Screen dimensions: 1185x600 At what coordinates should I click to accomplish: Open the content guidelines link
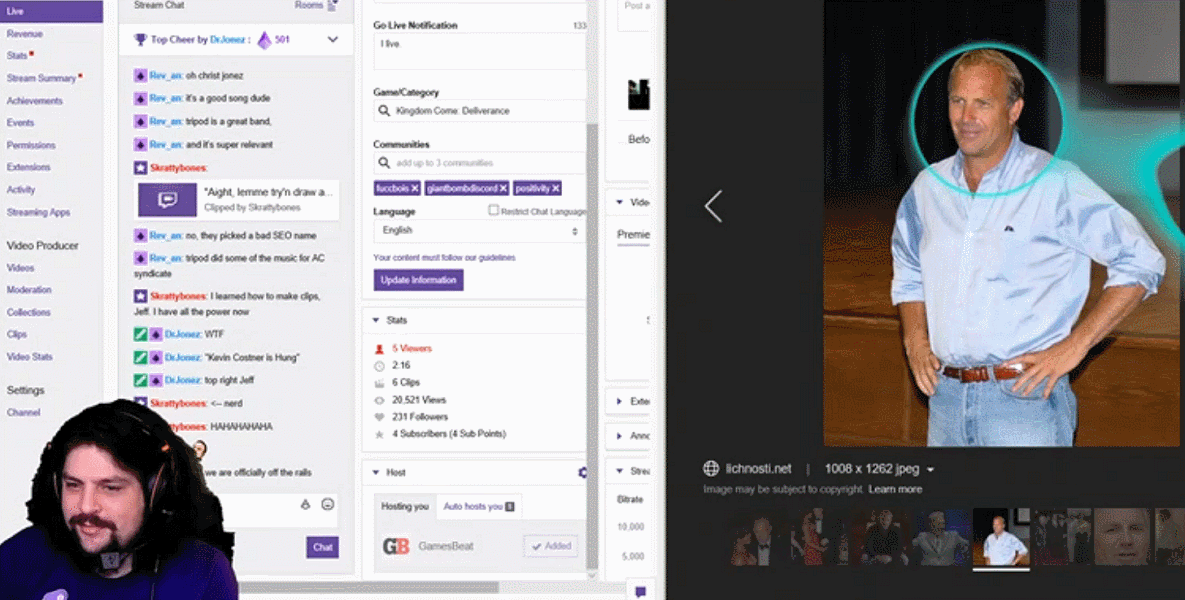(x=444, y=258)
